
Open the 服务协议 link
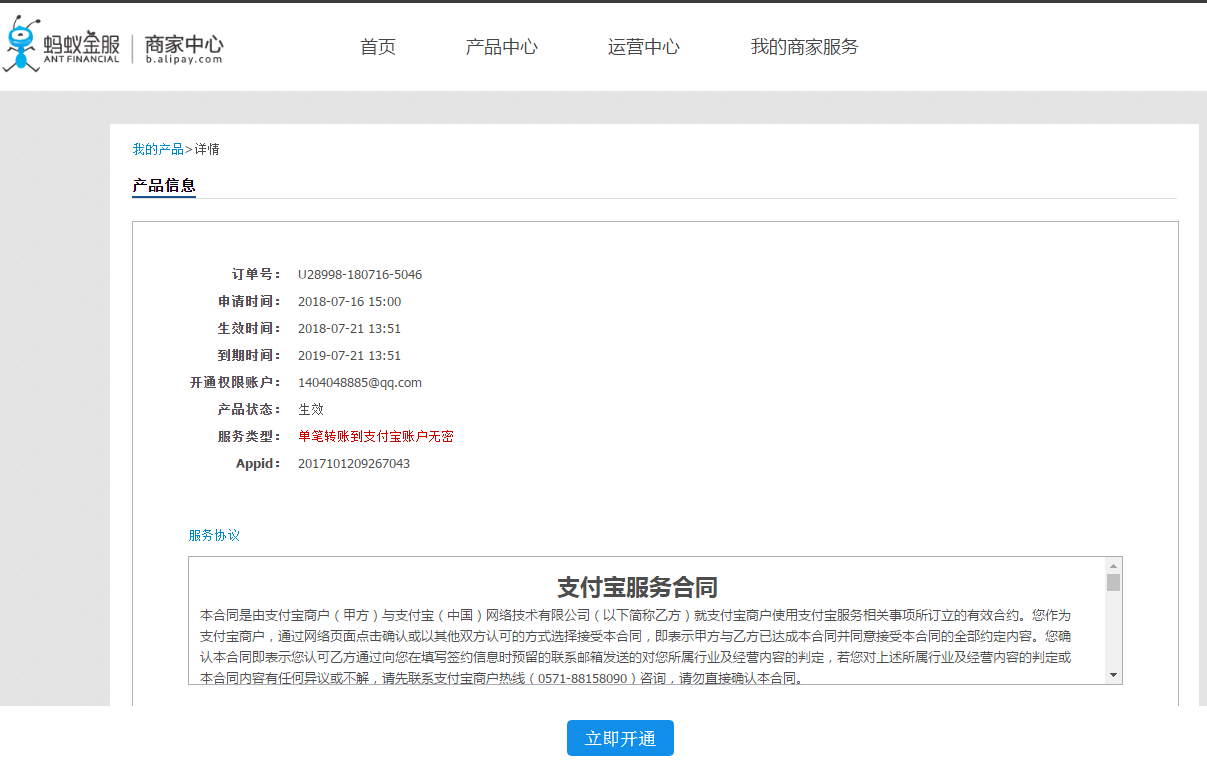[x=214, y=535]
